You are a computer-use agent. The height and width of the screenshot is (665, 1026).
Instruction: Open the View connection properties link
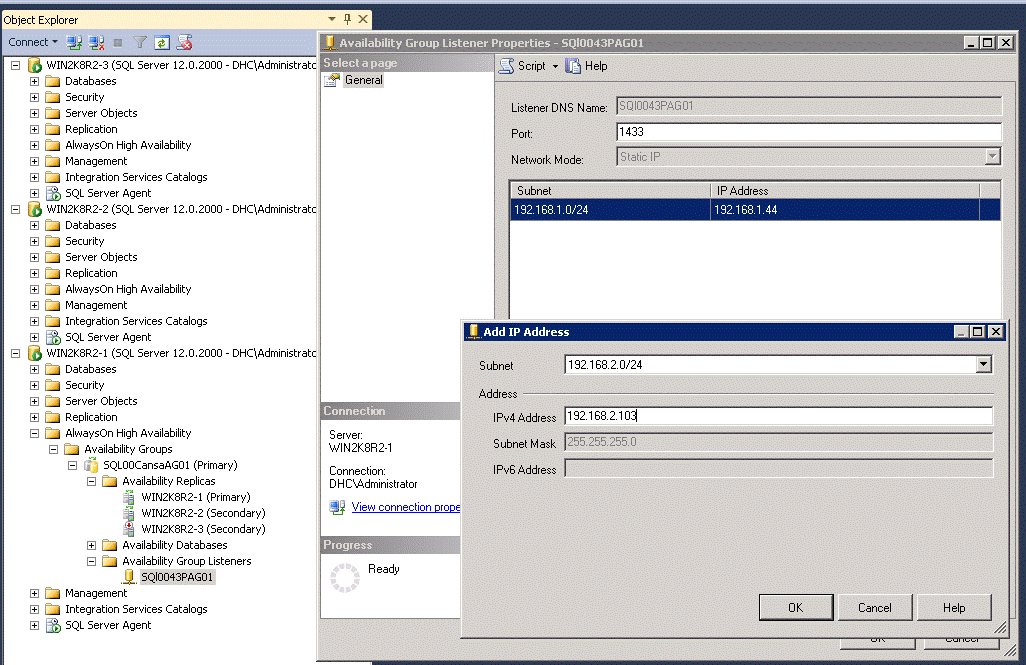405,507
